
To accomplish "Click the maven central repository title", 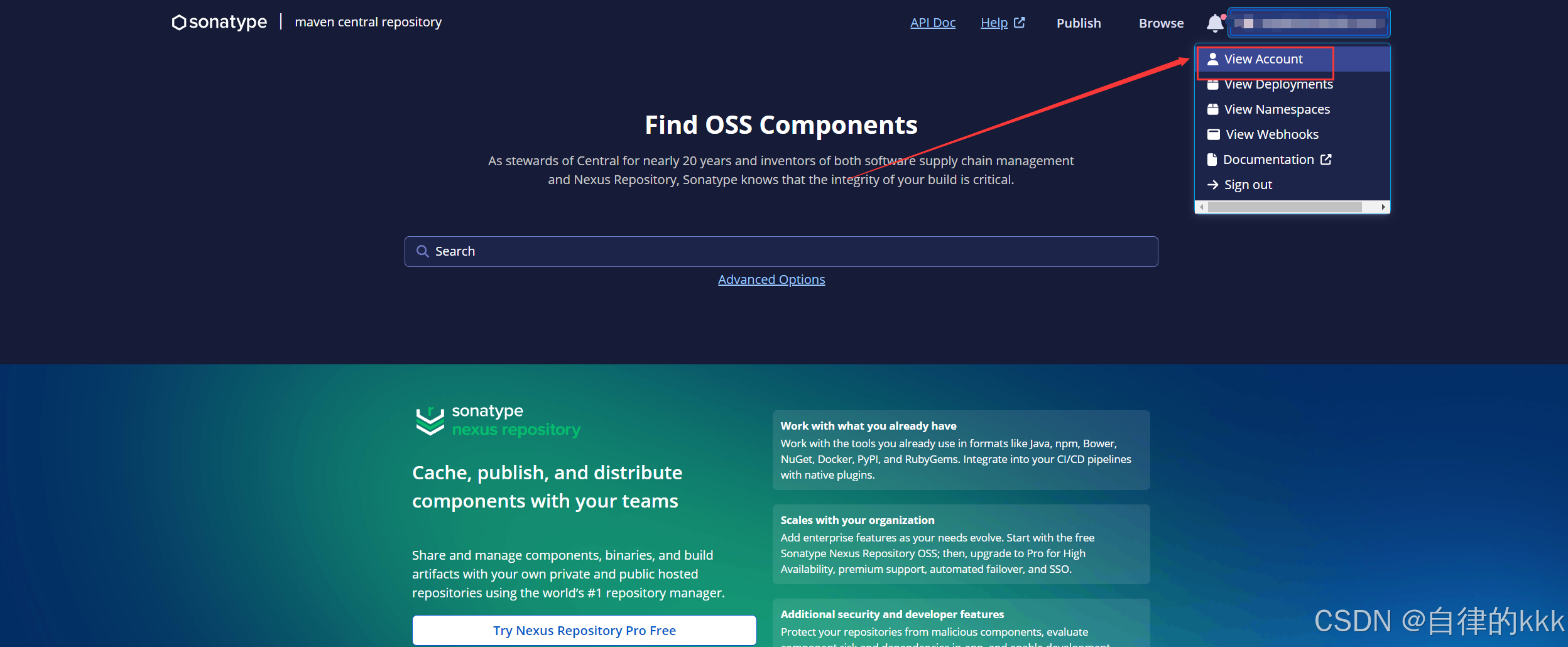I will click(x=368, y=22).
